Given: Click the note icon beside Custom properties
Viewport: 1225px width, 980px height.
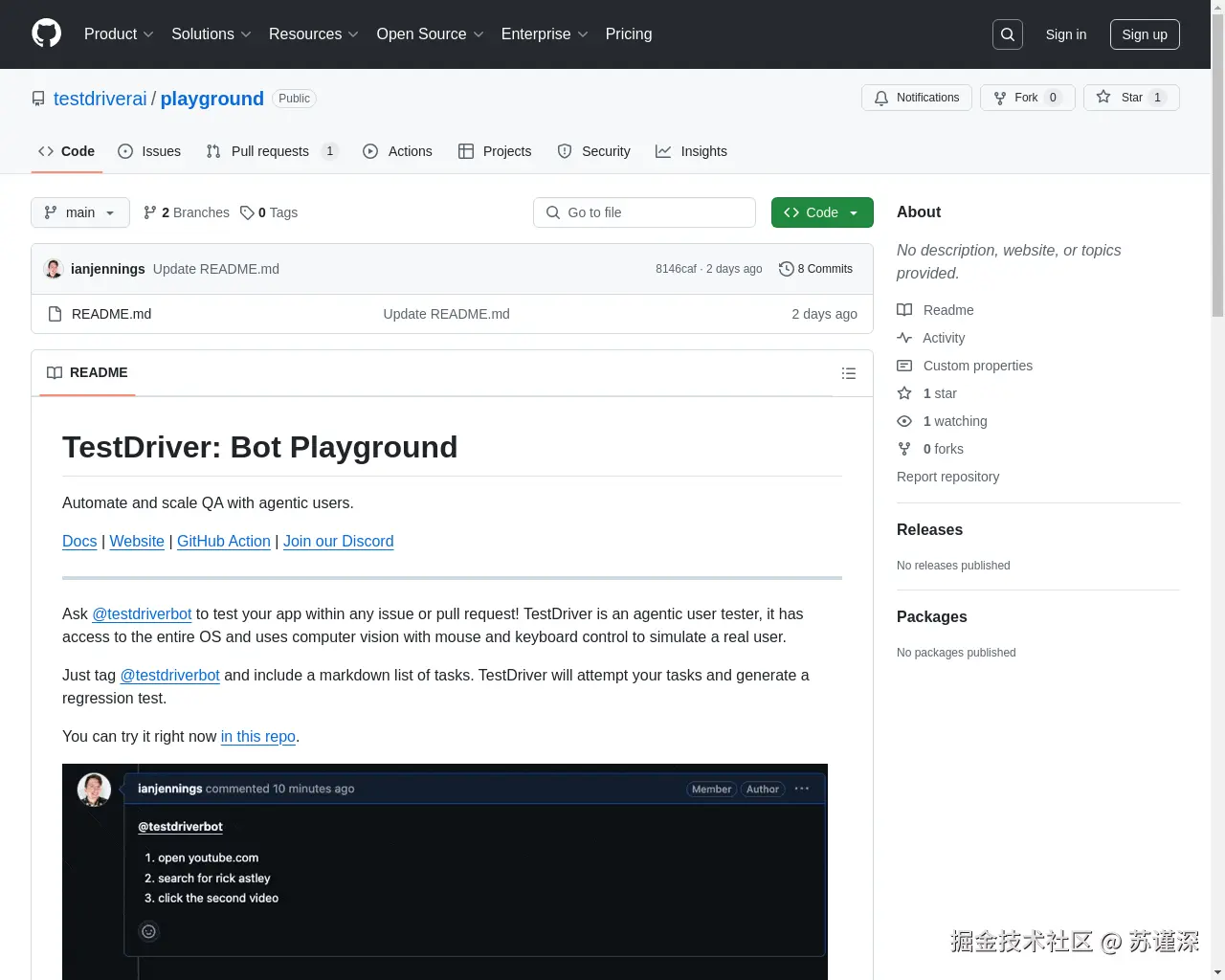Looking at the screenshot, I should pyautogui.click(x=904, y=366).
